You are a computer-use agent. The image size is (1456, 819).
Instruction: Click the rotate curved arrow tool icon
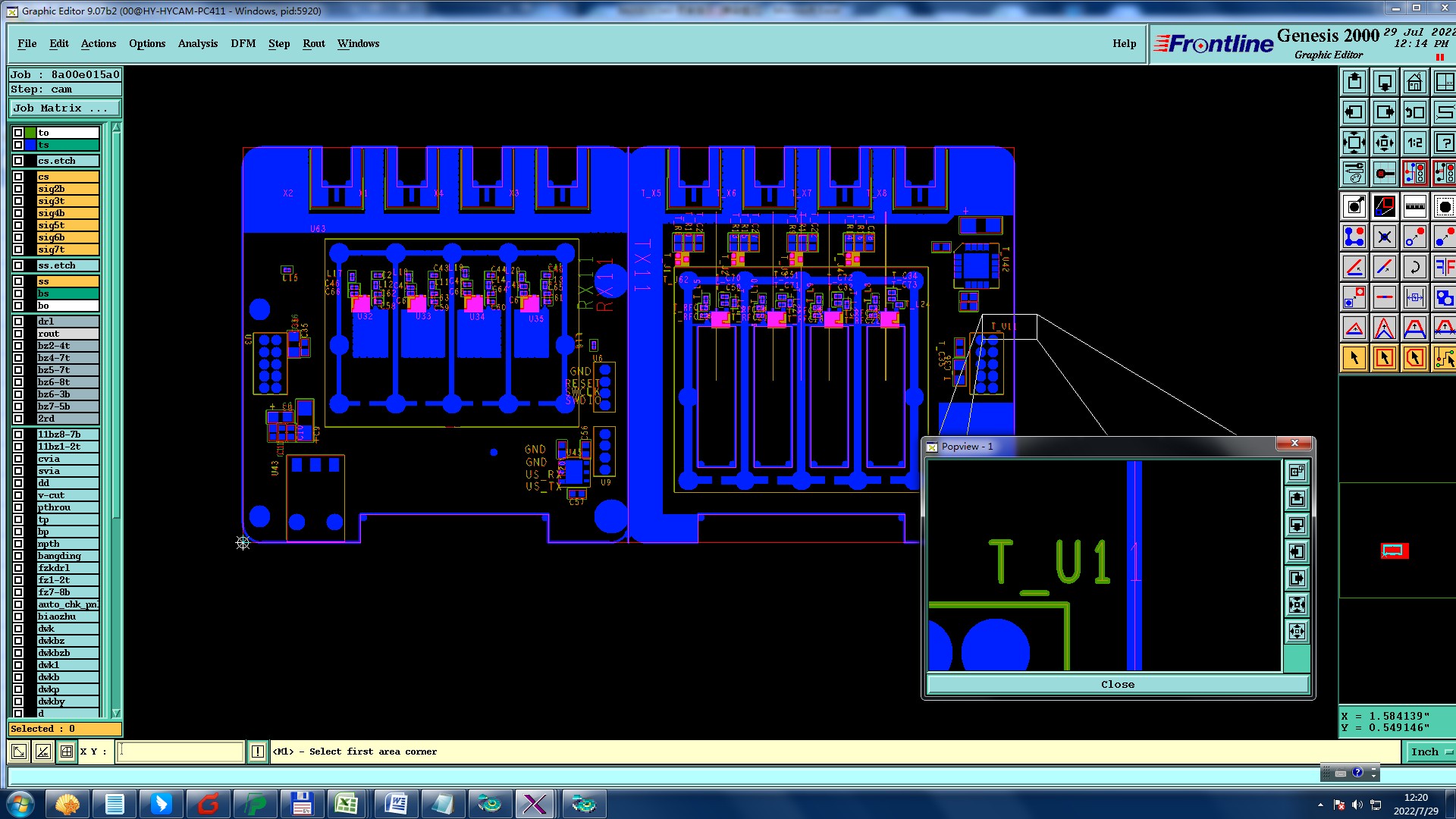click(1414, 267)
